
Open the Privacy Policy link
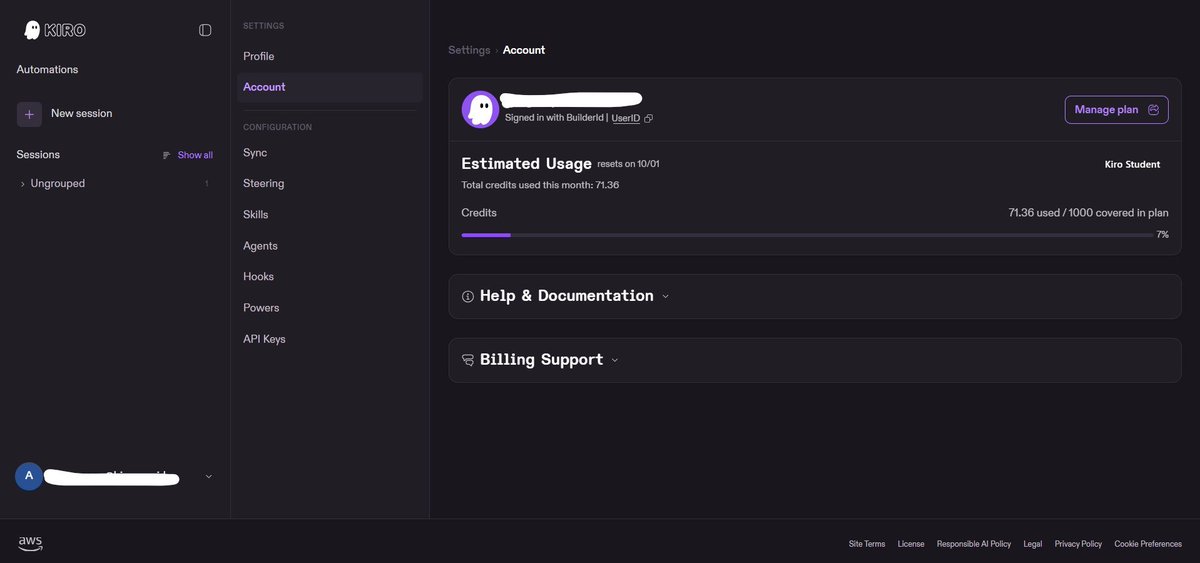pos(1078,544)
